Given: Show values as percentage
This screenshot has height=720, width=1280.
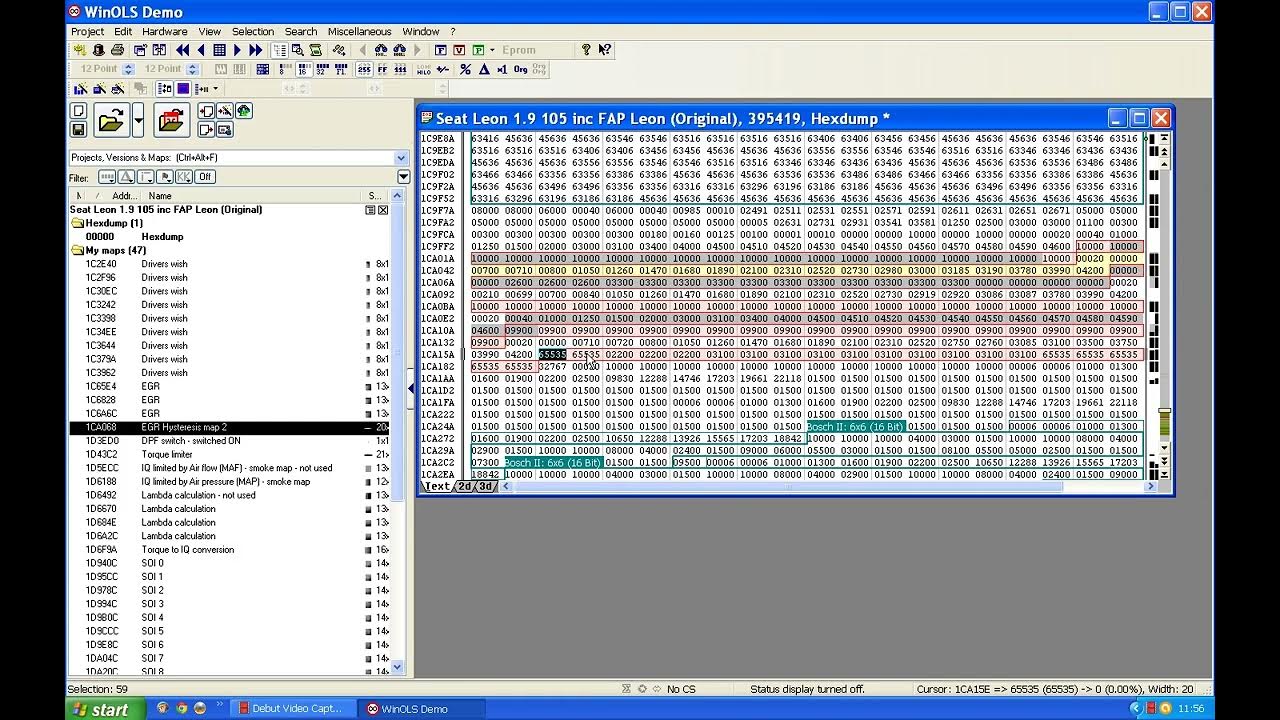Looking at the screenshot, I should pos(465,69).
